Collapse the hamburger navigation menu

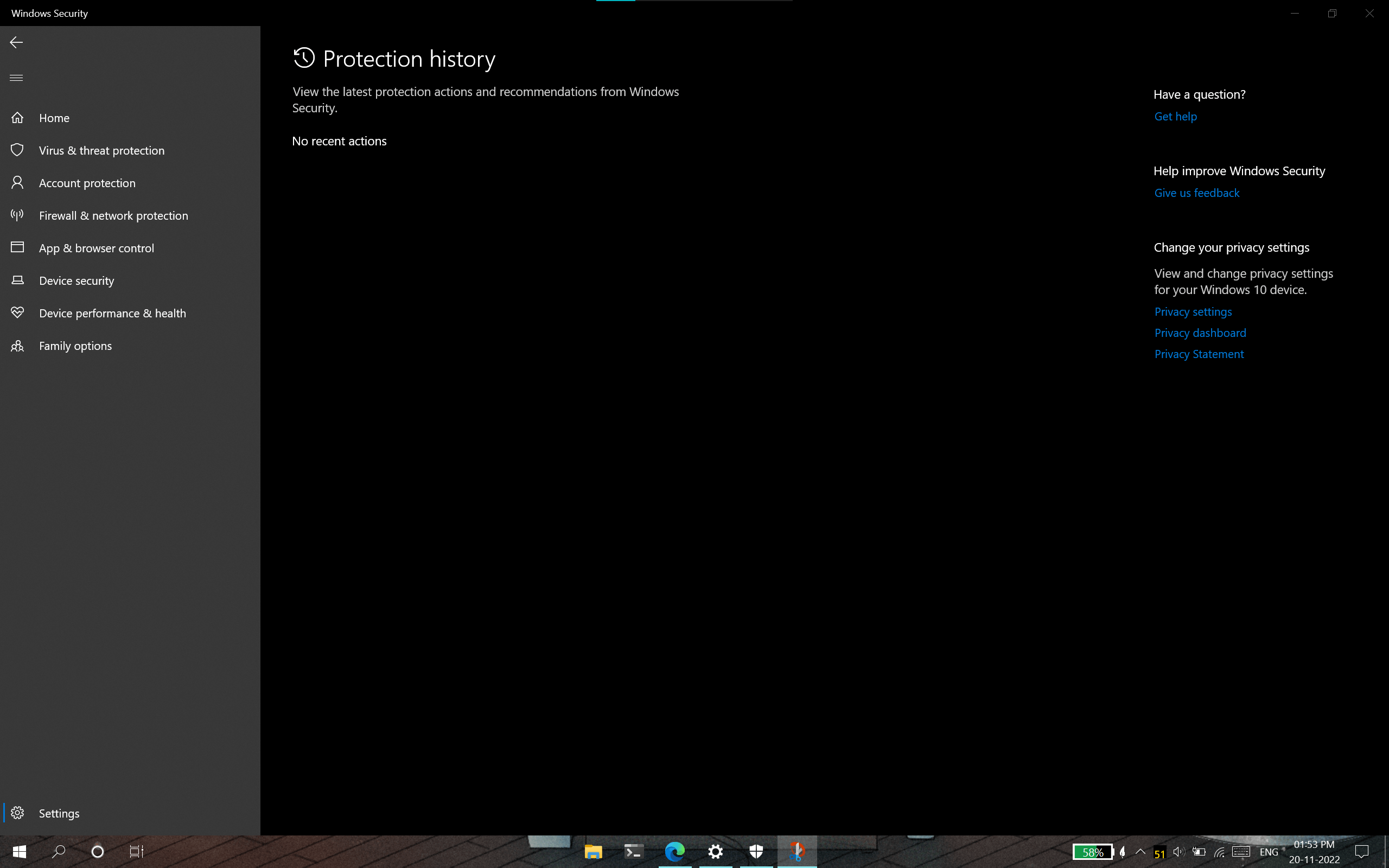coord(16,78)
